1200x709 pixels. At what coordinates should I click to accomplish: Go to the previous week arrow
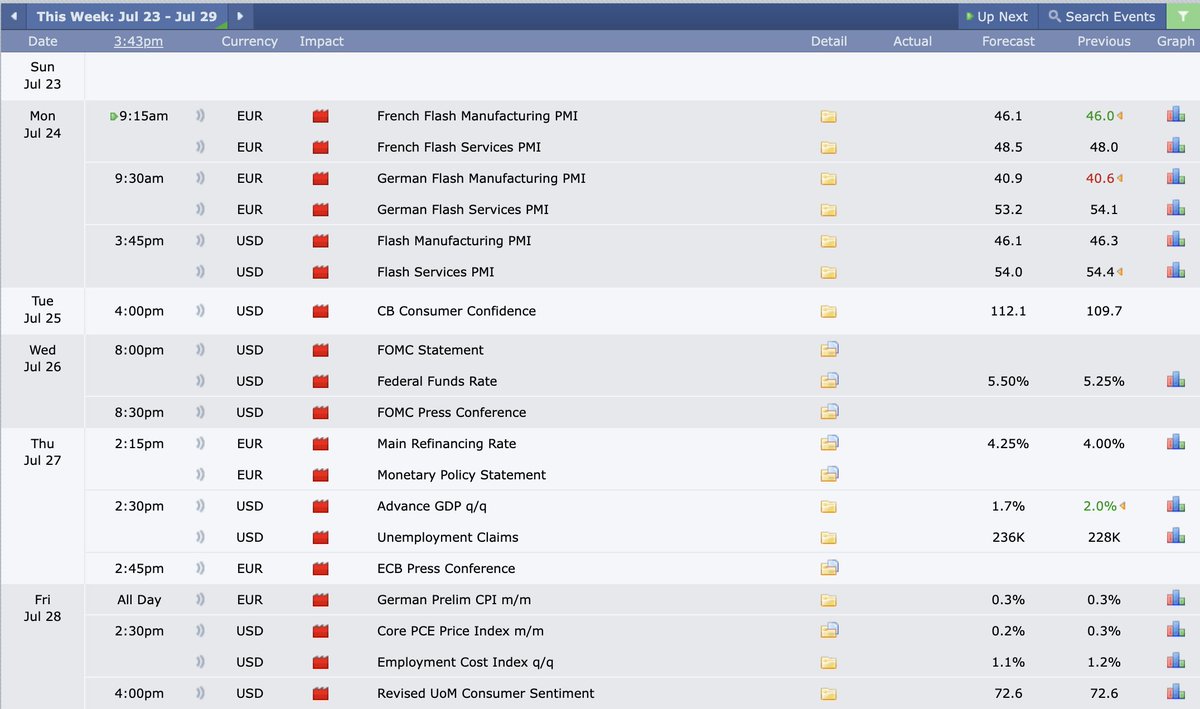(x=13, y=16)
